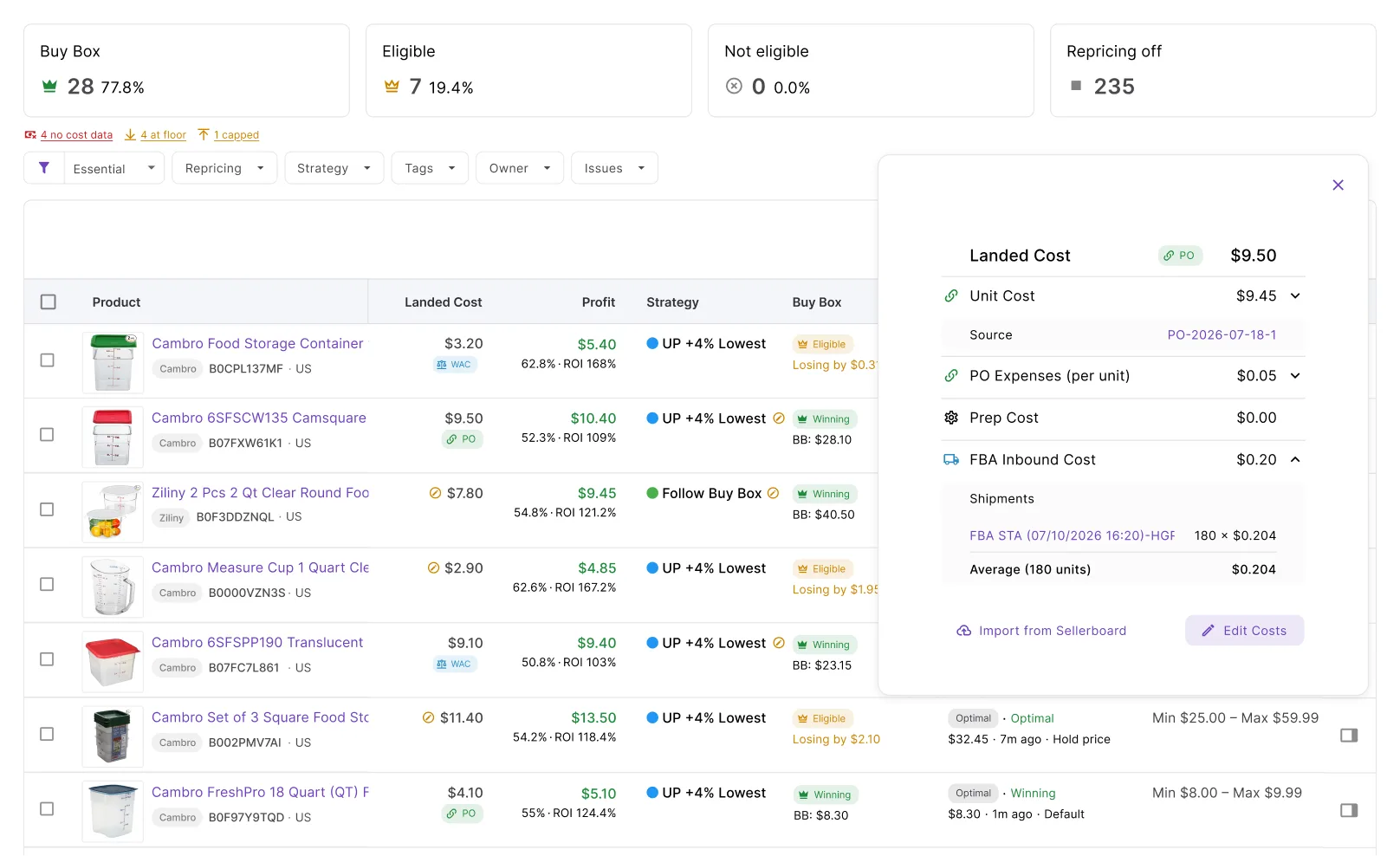Collapse the FBA Inbound Cost section
Image resolution: width=1400 pixels, height=856 pixels.
pos(1295,460)
